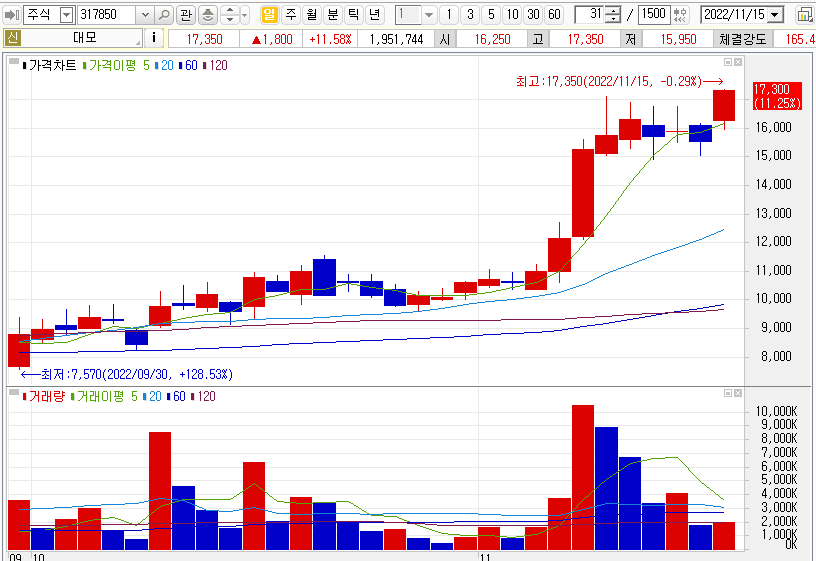Click the 거래량 volume legend label
The height and width of the screenshot is (561, 816).
[x=47, y=397]
